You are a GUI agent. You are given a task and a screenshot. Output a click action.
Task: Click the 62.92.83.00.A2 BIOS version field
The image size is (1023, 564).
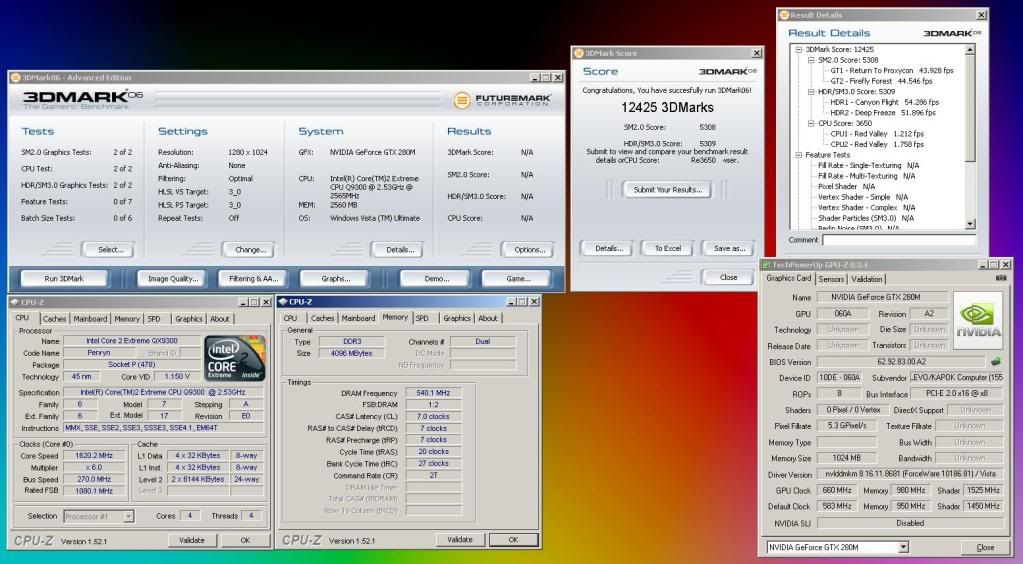coord(901,362)
